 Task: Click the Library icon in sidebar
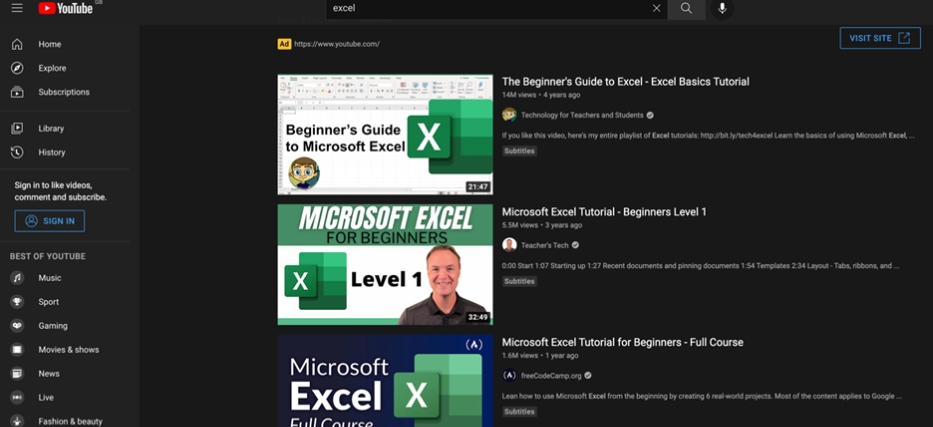(17, 128)
